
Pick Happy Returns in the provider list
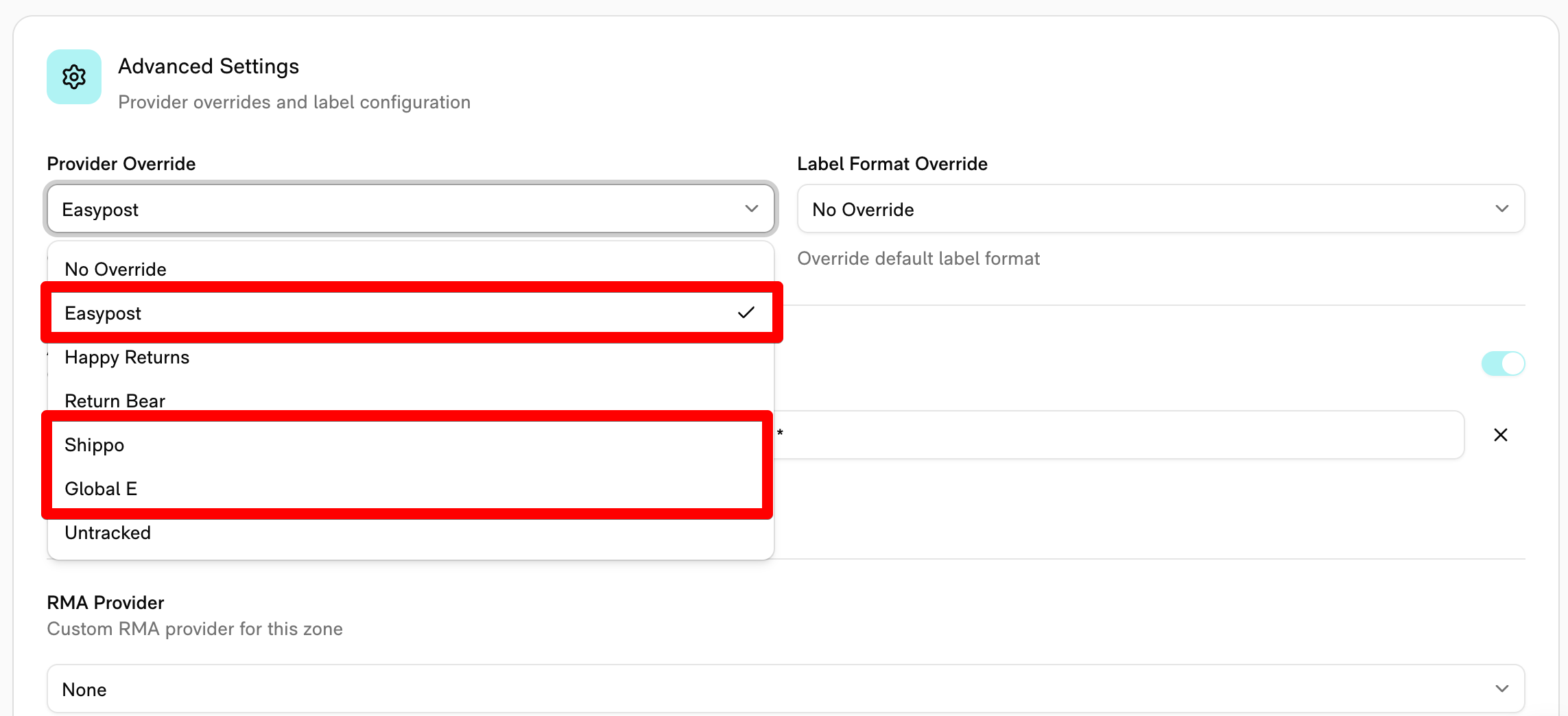(x=411, y=357)
